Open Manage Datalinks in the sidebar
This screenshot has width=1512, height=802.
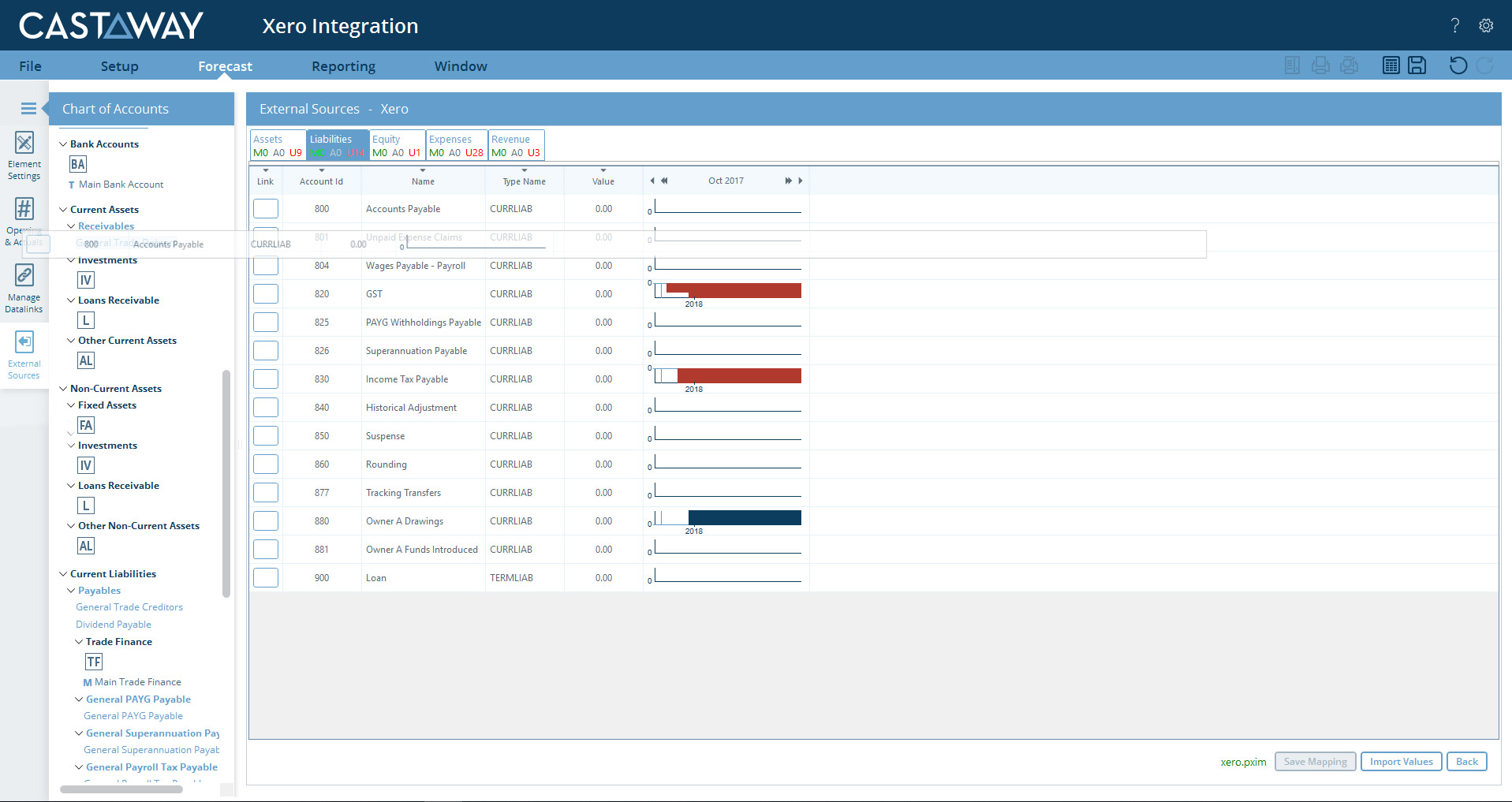tap(24, 289)
